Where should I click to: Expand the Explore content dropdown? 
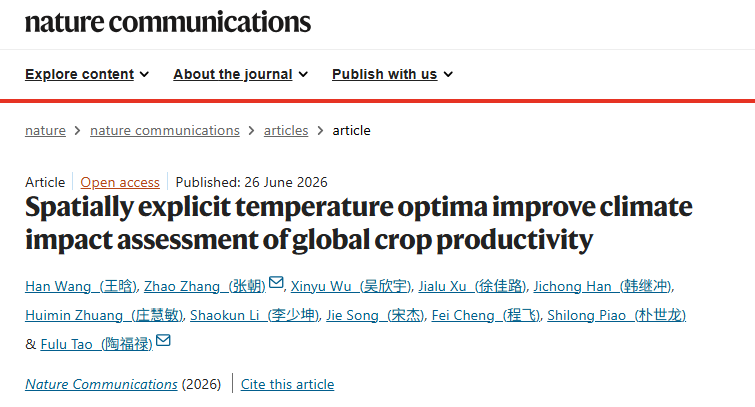click(x=87, y=74)
